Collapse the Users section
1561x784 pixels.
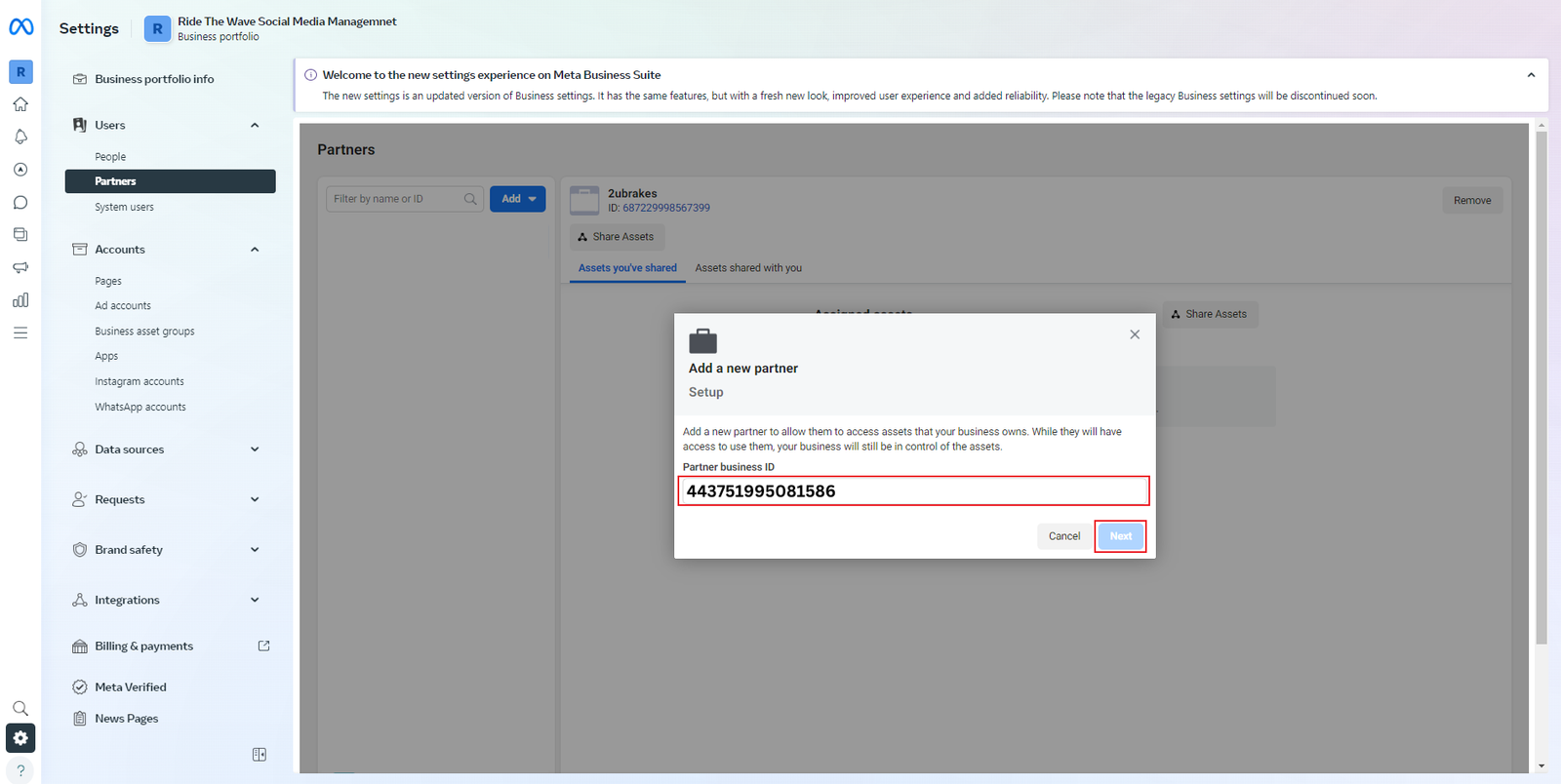(255, 125)
